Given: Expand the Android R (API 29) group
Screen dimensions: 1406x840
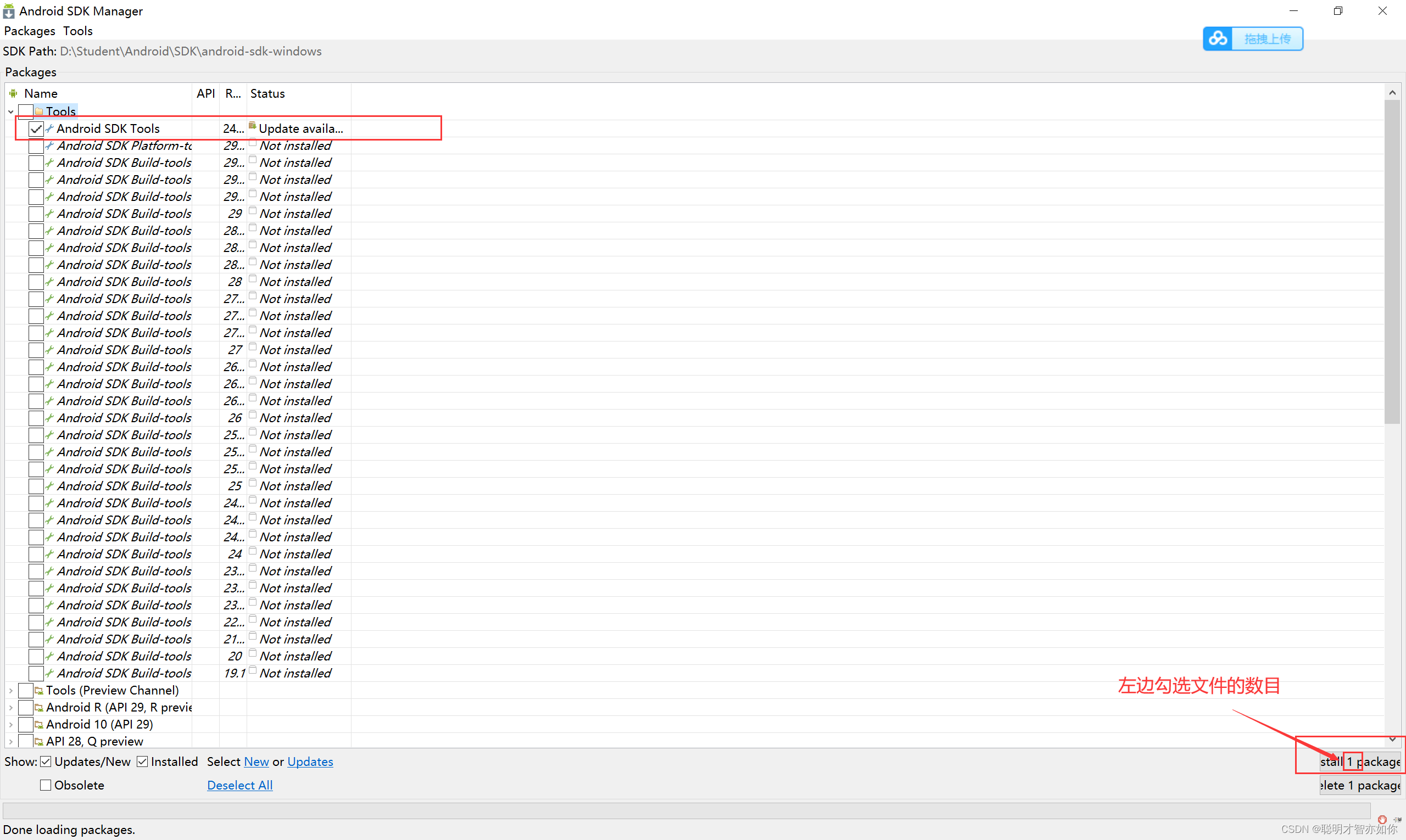Looking at the screenshot, I should click(x=11, y=708).
